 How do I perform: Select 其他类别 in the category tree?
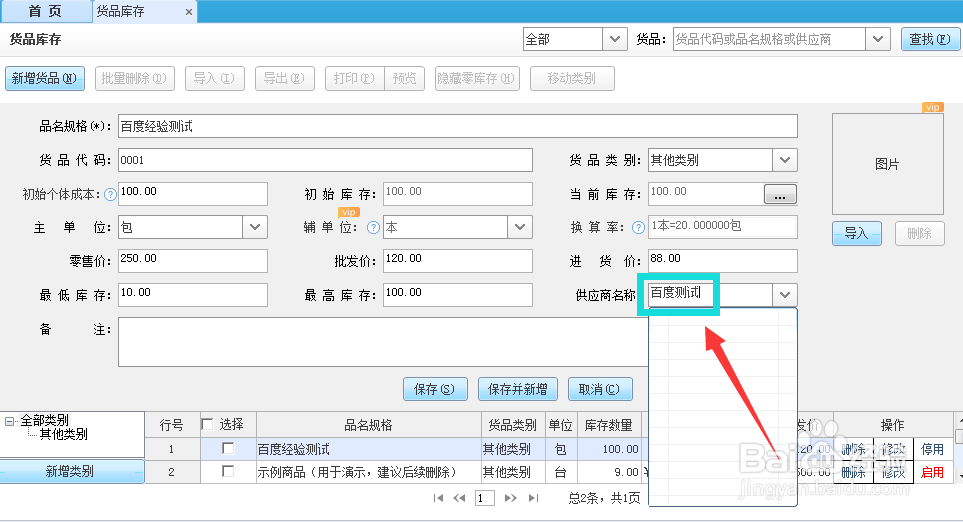point(64,435)
